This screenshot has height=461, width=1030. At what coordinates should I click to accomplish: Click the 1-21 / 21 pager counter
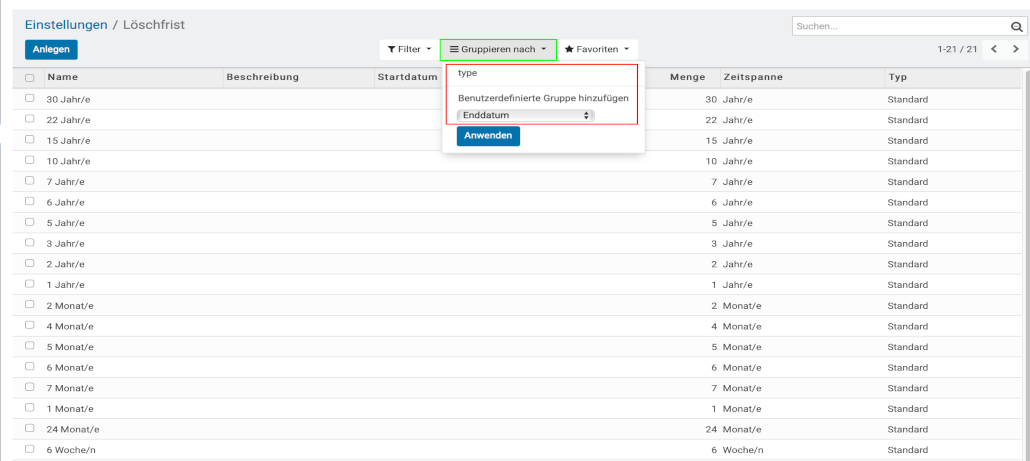coord(956,49)
